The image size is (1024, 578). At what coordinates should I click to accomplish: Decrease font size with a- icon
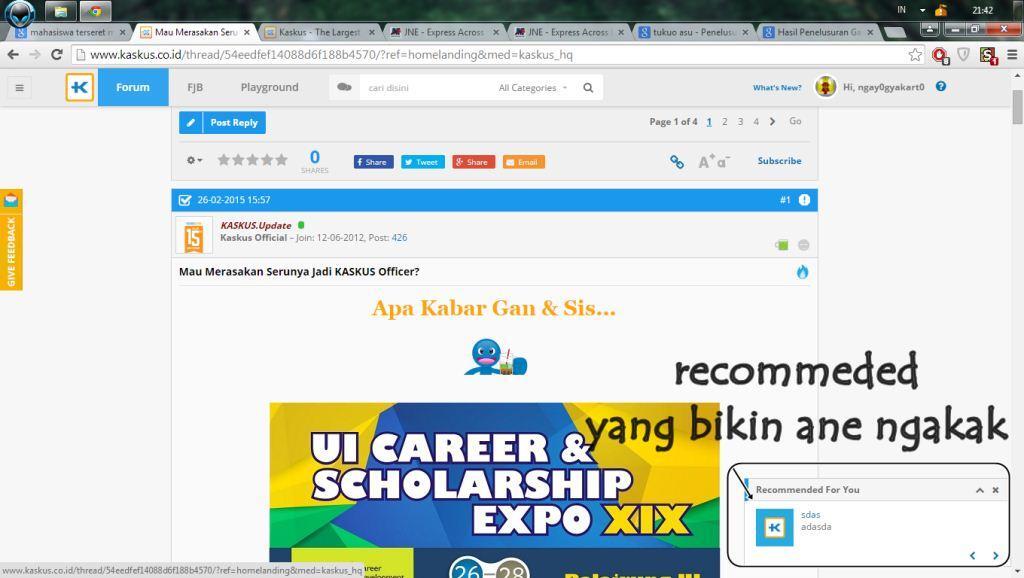point(724,161)
